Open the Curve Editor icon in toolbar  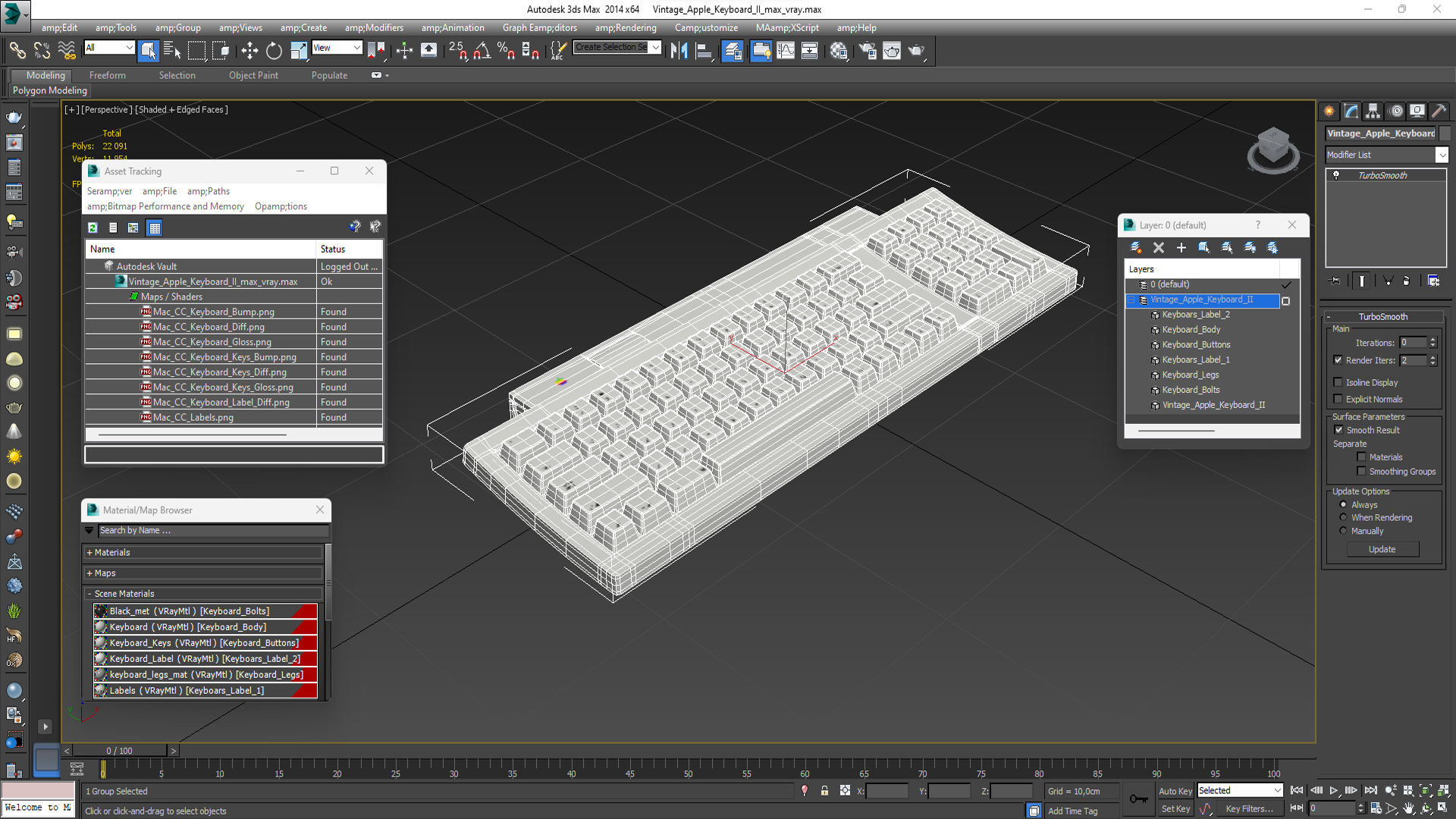(786, 51)
